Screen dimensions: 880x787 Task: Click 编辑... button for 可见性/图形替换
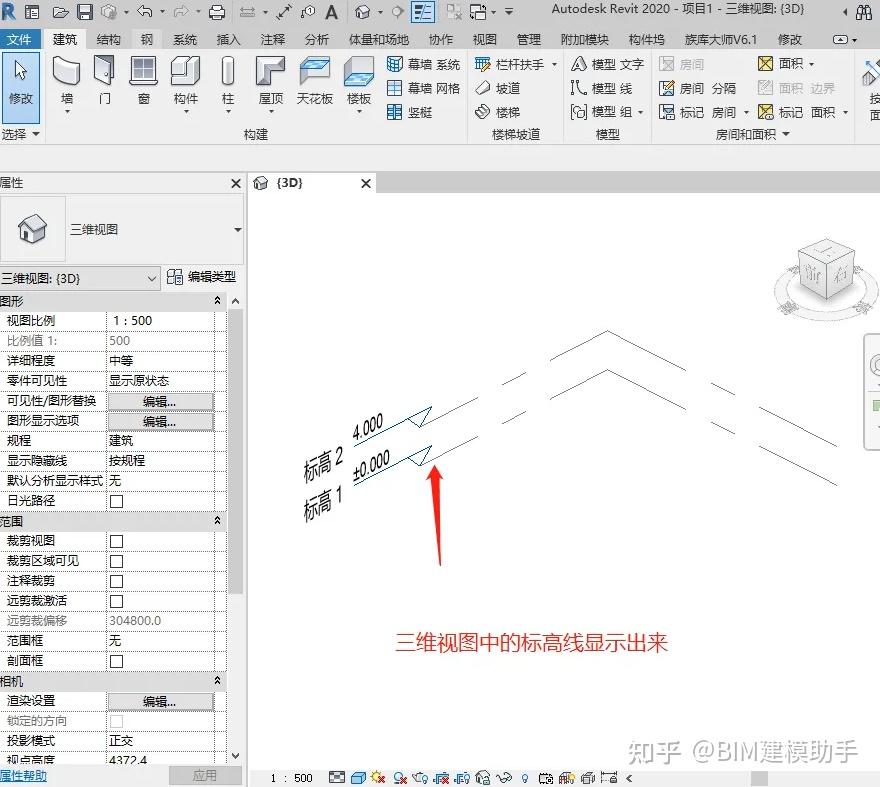pos(160,402)
